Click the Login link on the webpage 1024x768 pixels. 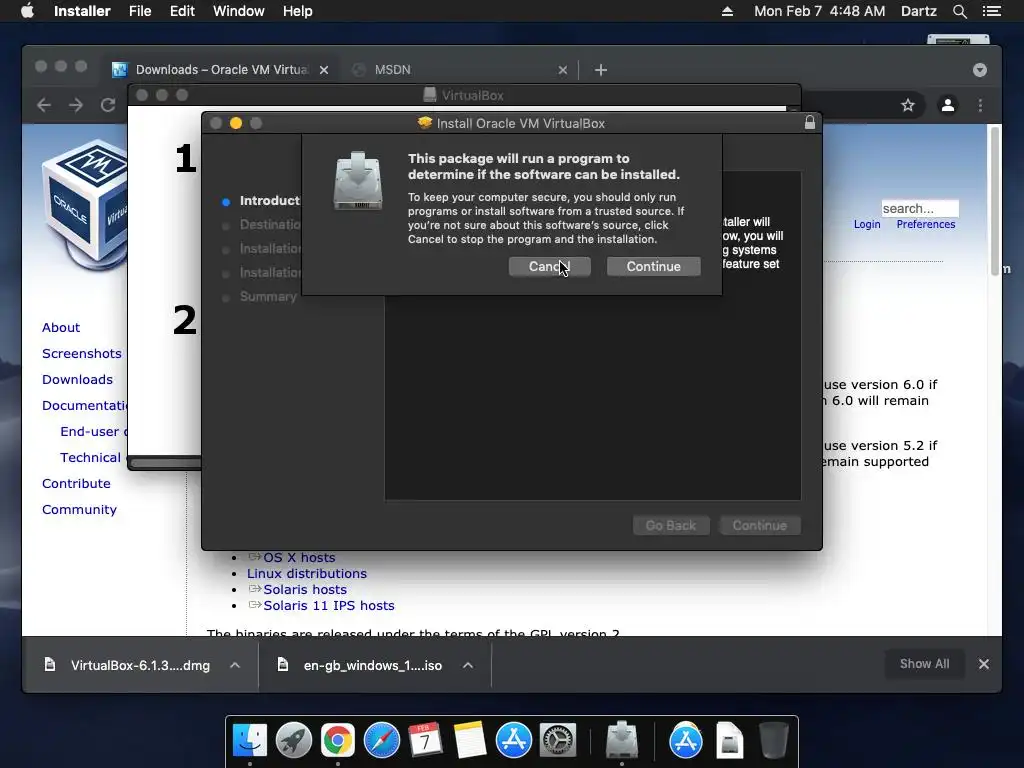(867, 224)
